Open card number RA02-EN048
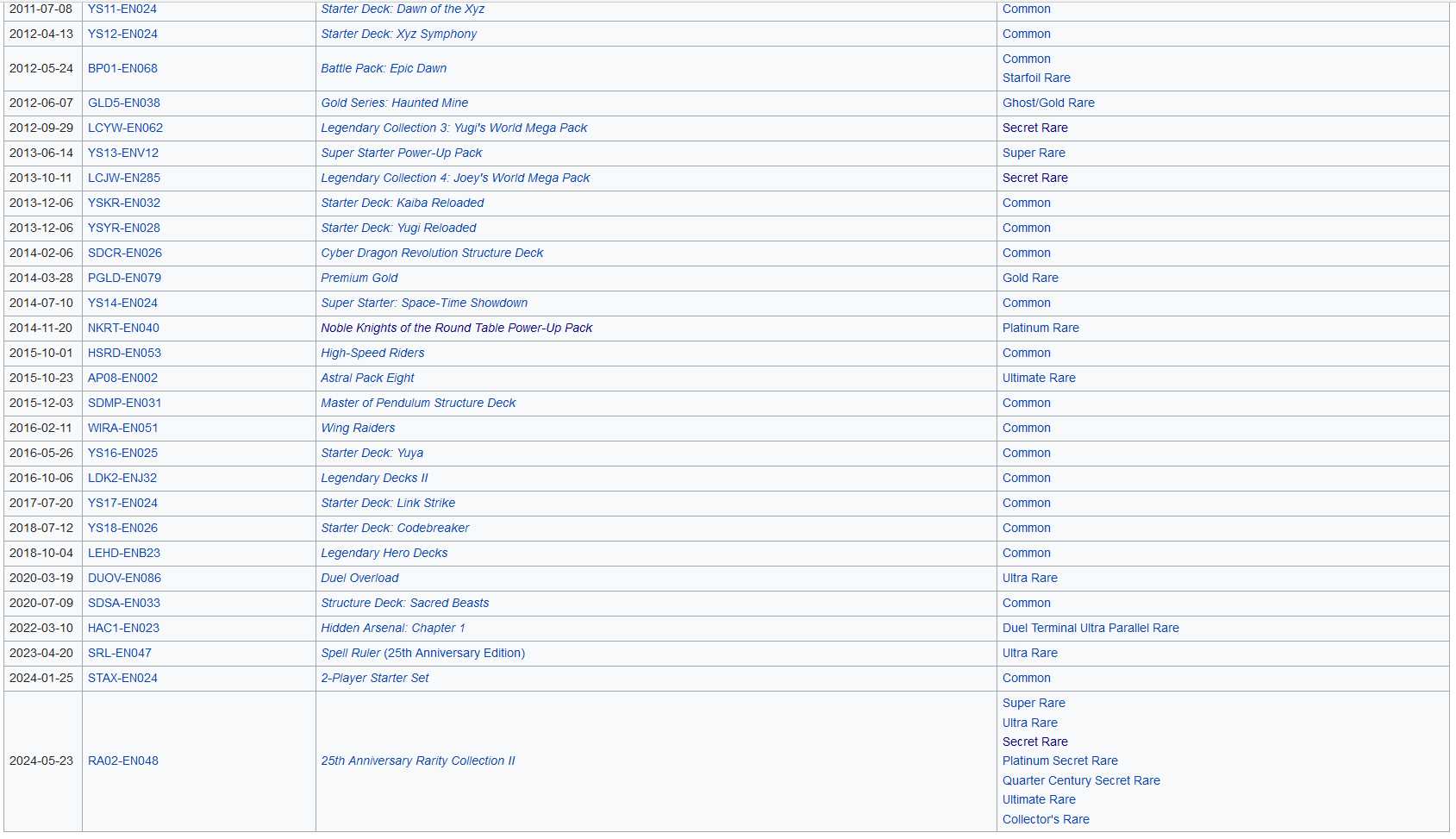This screenshot has width=1456, height=839. (x=123, y=761)
